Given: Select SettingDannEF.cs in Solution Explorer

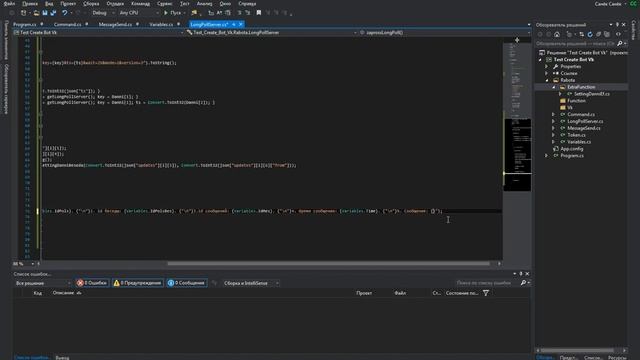Looking at the screenshot, I should tap(592, 94).
